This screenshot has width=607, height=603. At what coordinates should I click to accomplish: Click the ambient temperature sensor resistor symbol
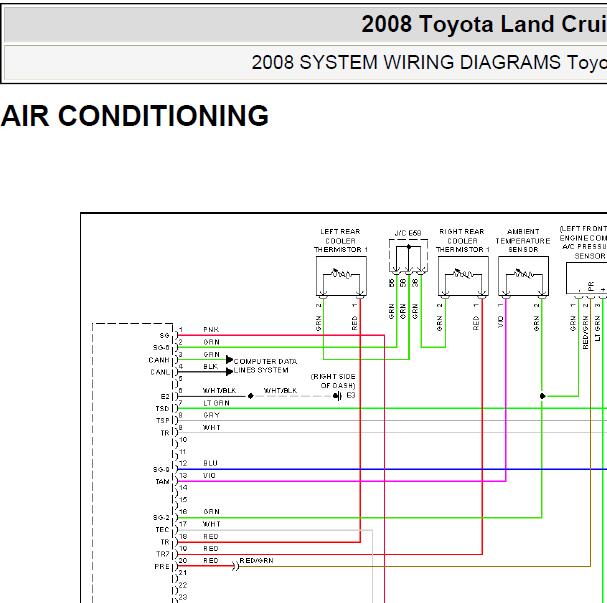(523, 276)
